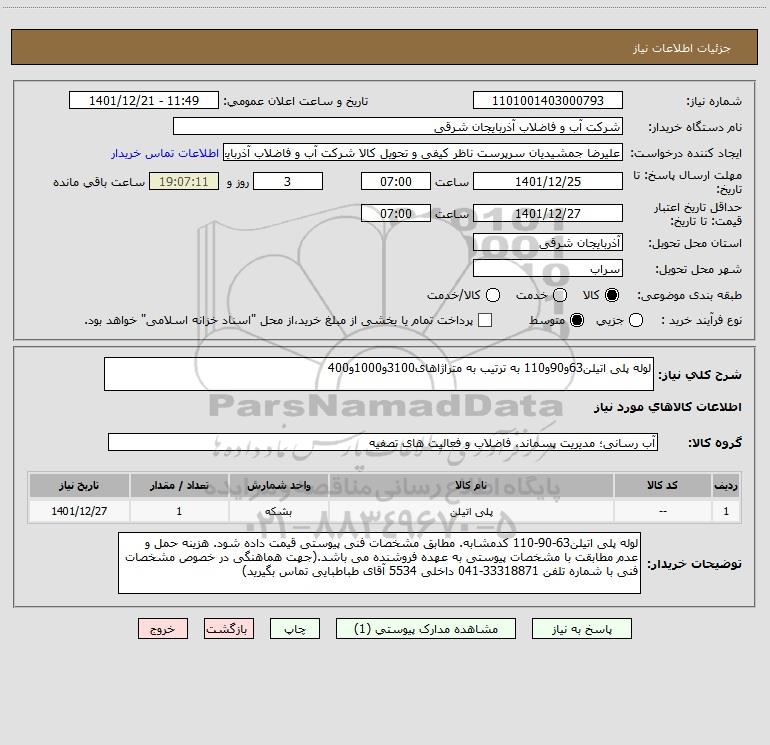Image resolution: width=770 pixels, height=745 pixels.
Task: Click the کد کالا column header
Action: (662, 486)
